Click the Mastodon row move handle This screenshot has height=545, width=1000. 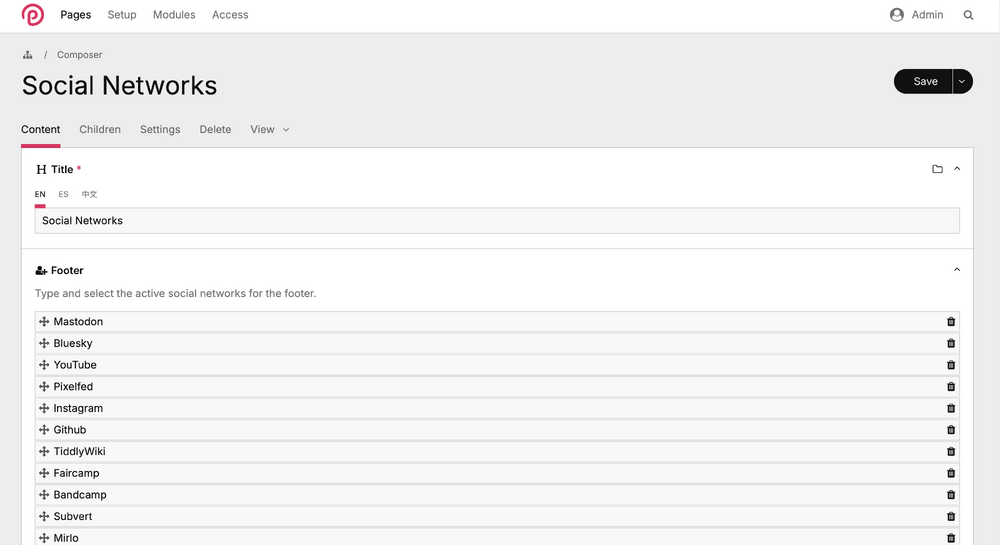click(44, 322)
